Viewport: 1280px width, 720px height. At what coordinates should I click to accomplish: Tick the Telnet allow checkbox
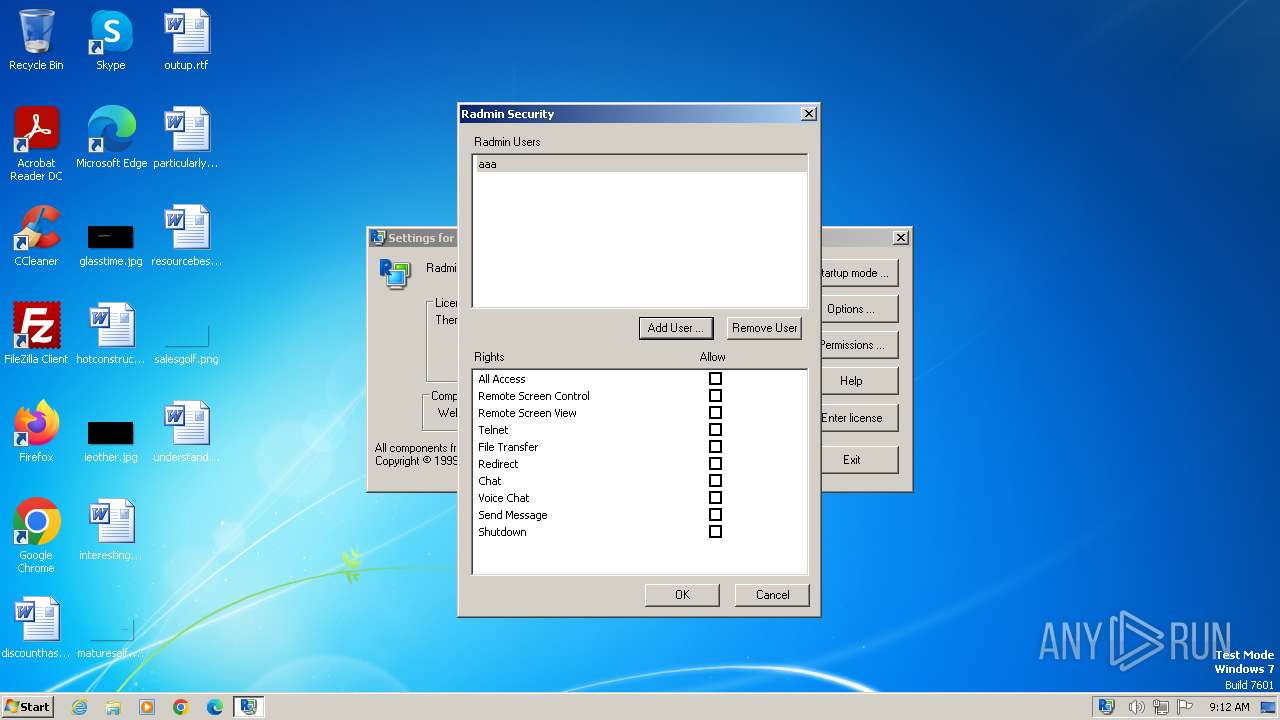point(715,430)
